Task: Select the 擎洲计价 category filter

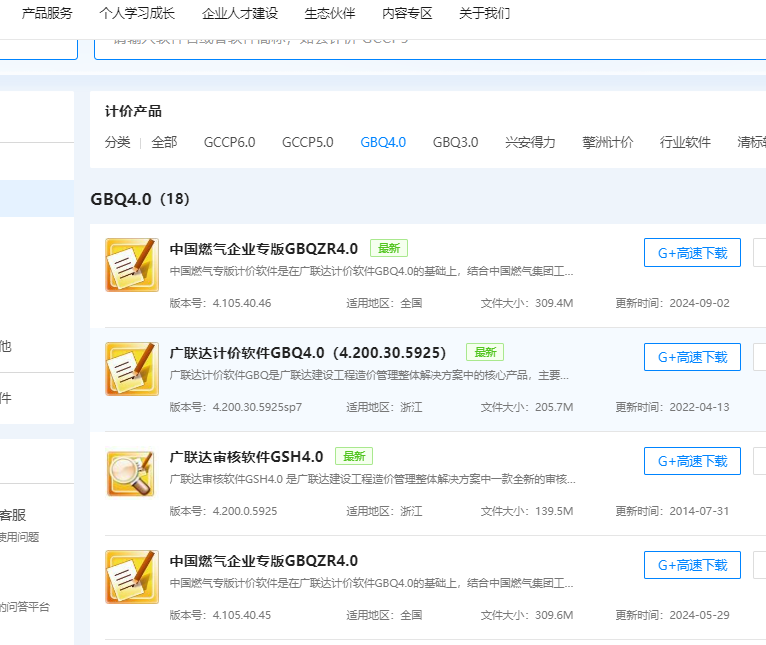Action: [608, 142]
